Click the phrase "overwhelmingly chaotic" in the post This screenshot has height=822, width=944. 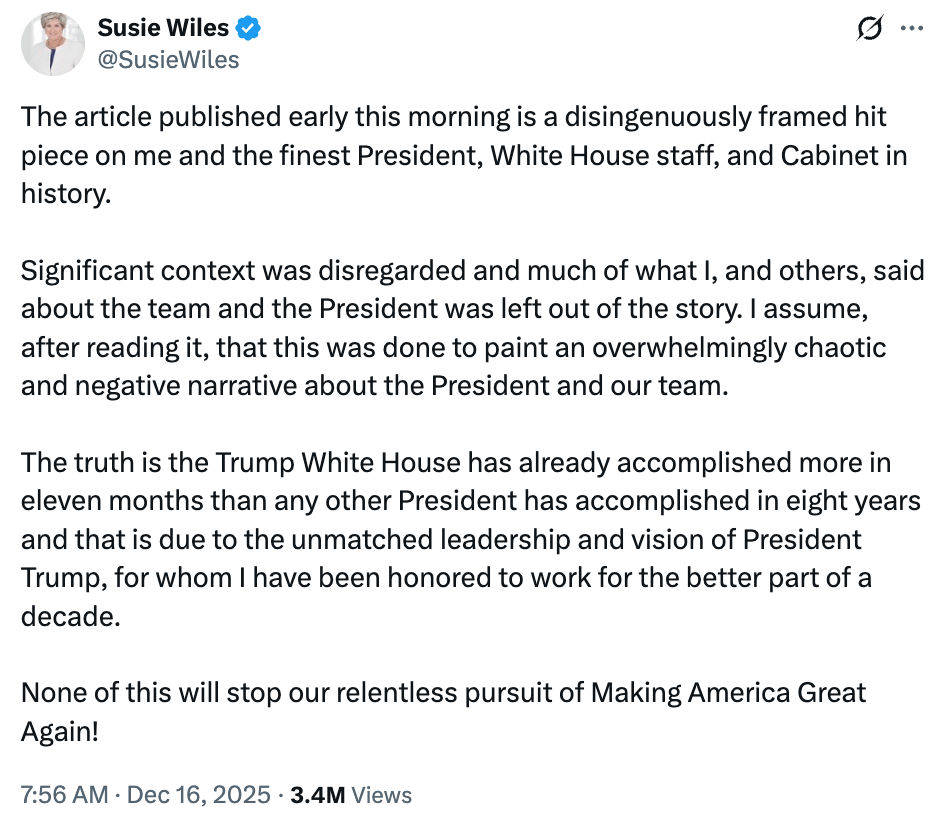[739, 347]
